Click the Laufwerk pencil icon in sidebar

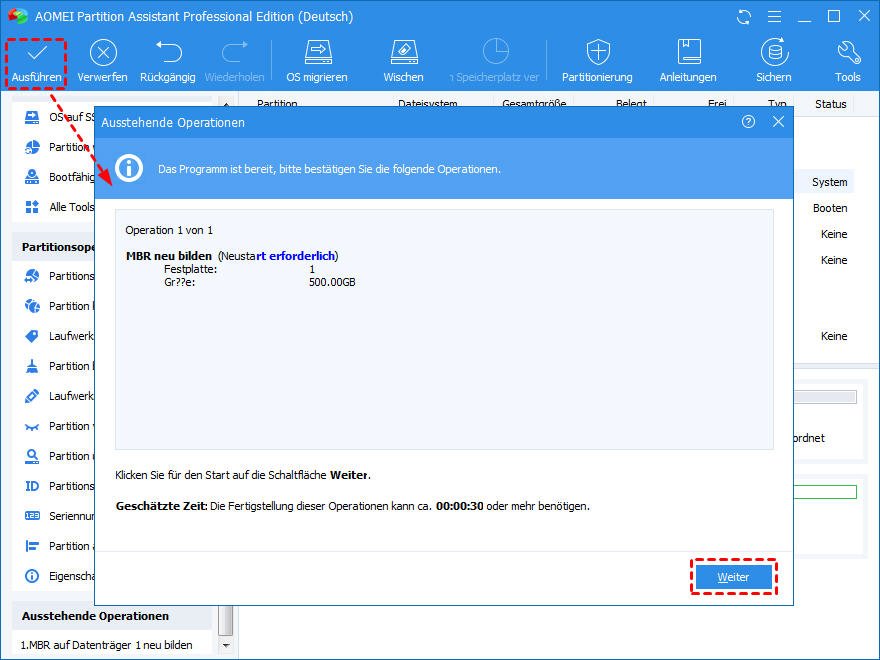pyautogui.click(x=32, y=396)
